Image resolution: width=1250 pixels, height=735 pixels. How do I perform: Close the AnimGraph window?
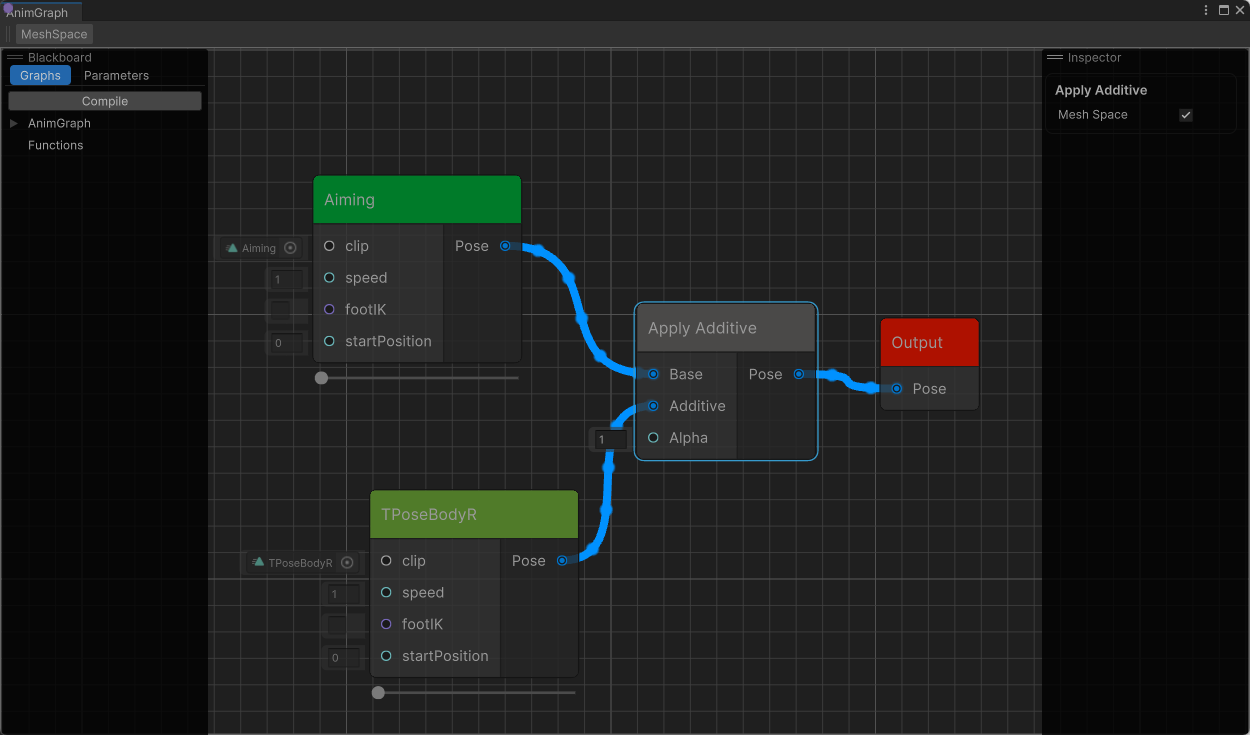click(x=1240, y=10)
